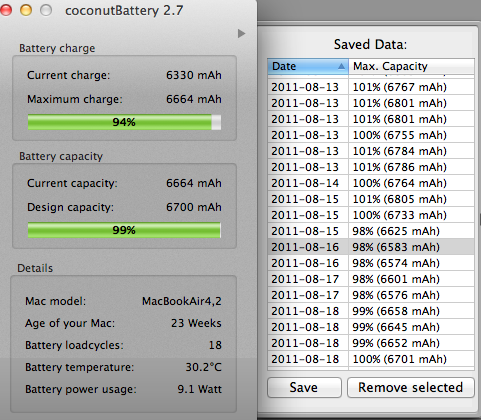Close the coconutBattery window
The image size is (481, 420).
(6, 10)
